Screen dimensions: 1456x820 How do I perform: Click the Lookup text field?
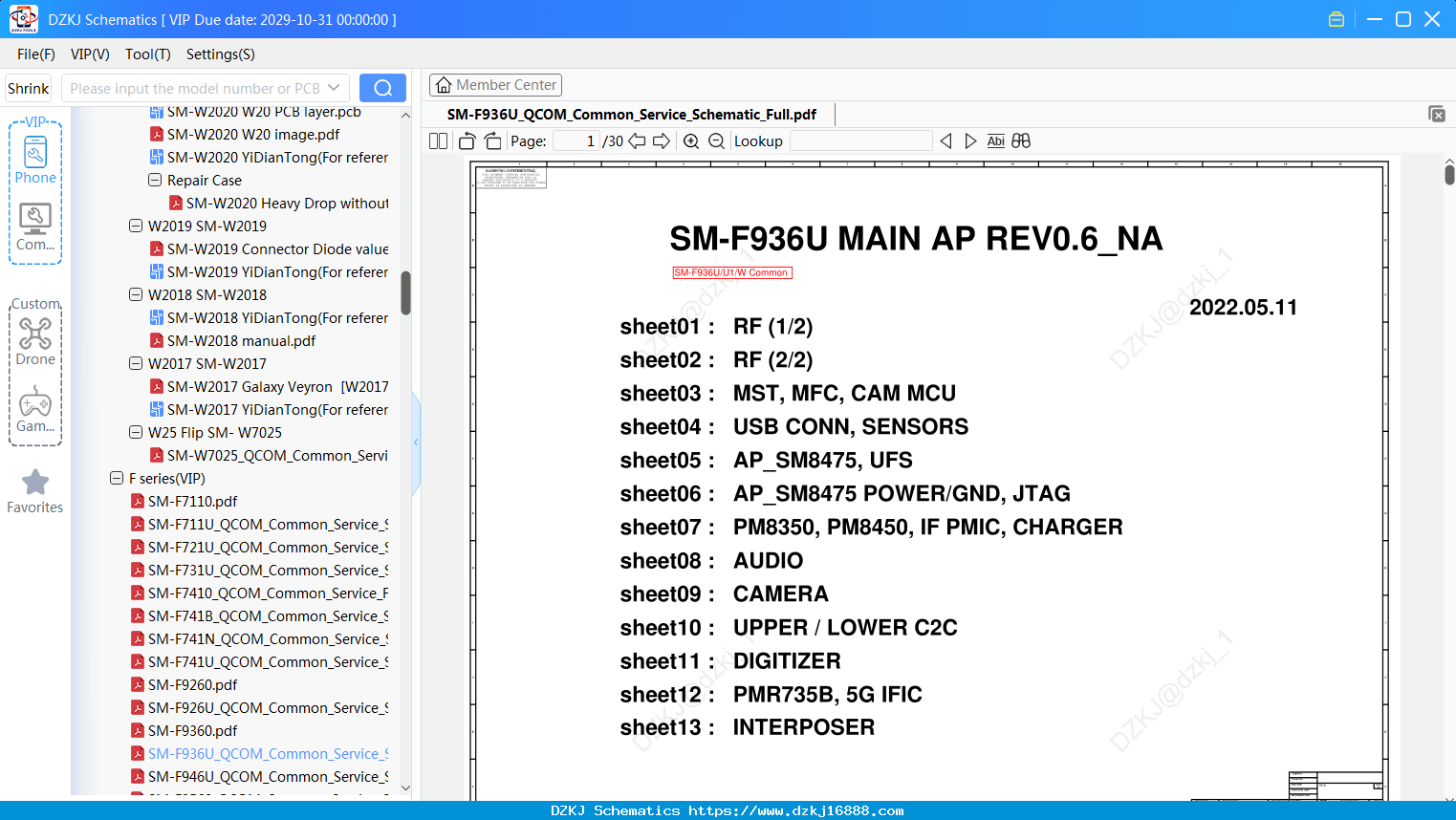[860, 140]
